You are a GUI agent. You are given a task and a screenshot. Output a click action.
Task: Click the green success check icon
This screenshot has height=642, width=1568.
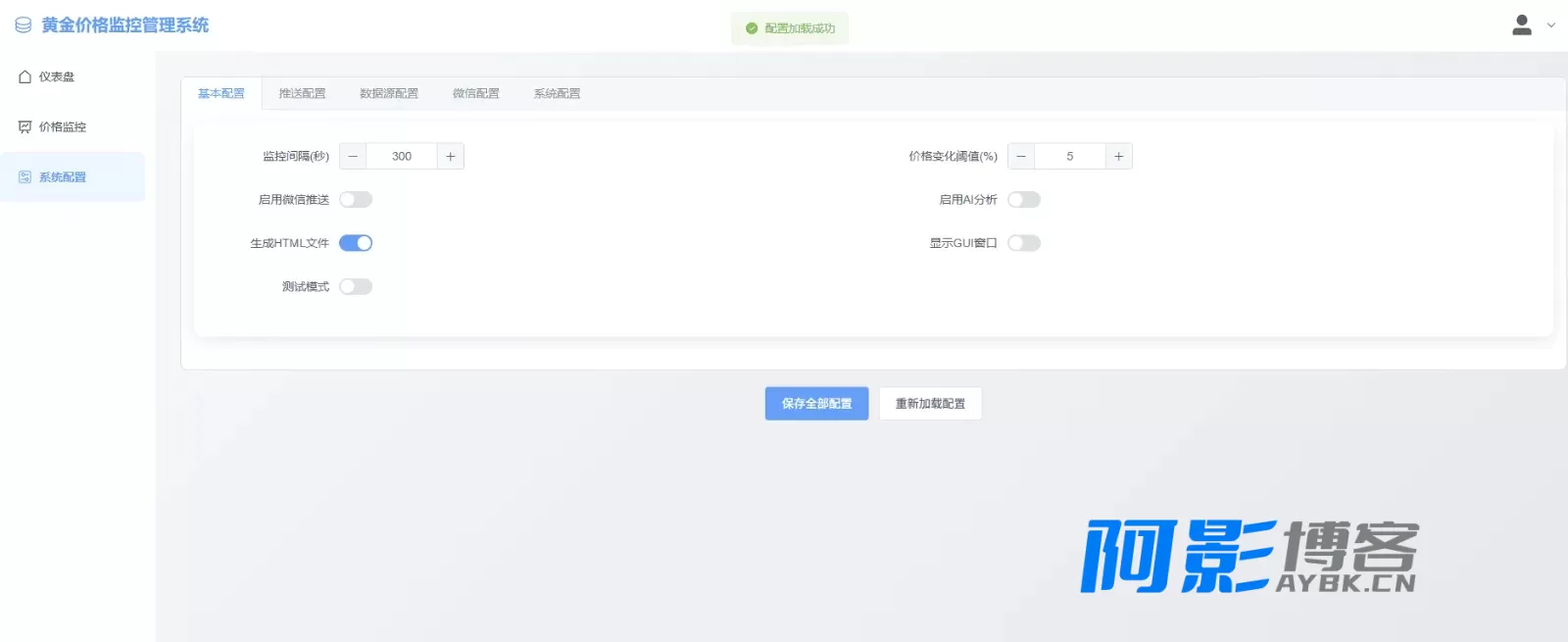point(752,28)
